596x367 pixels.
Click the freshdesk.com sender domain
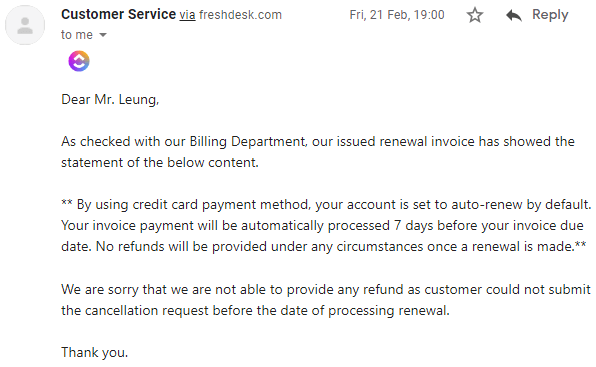point(240,15)
